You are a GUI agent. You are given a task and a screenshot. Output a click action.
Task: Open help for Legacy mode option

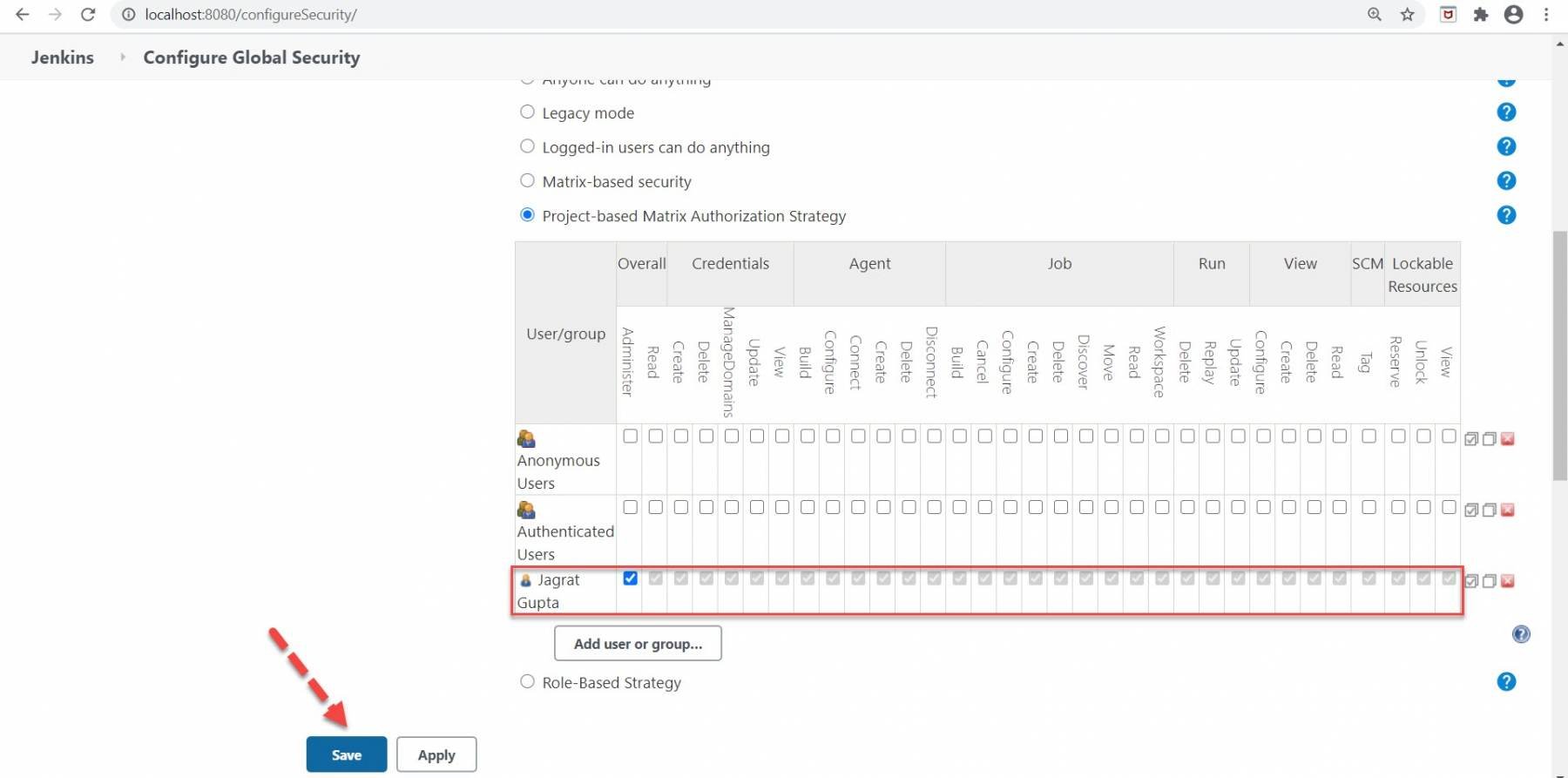pos(1506,112)
